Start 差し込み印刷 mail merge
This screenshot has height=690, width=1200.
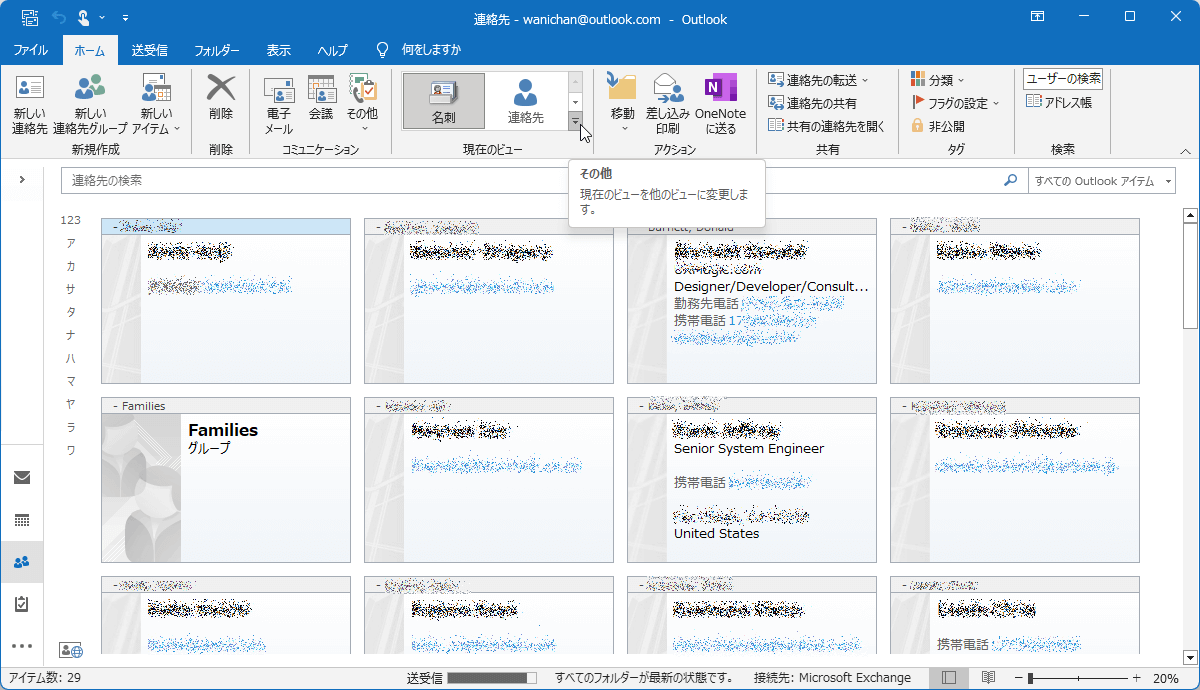668,105
